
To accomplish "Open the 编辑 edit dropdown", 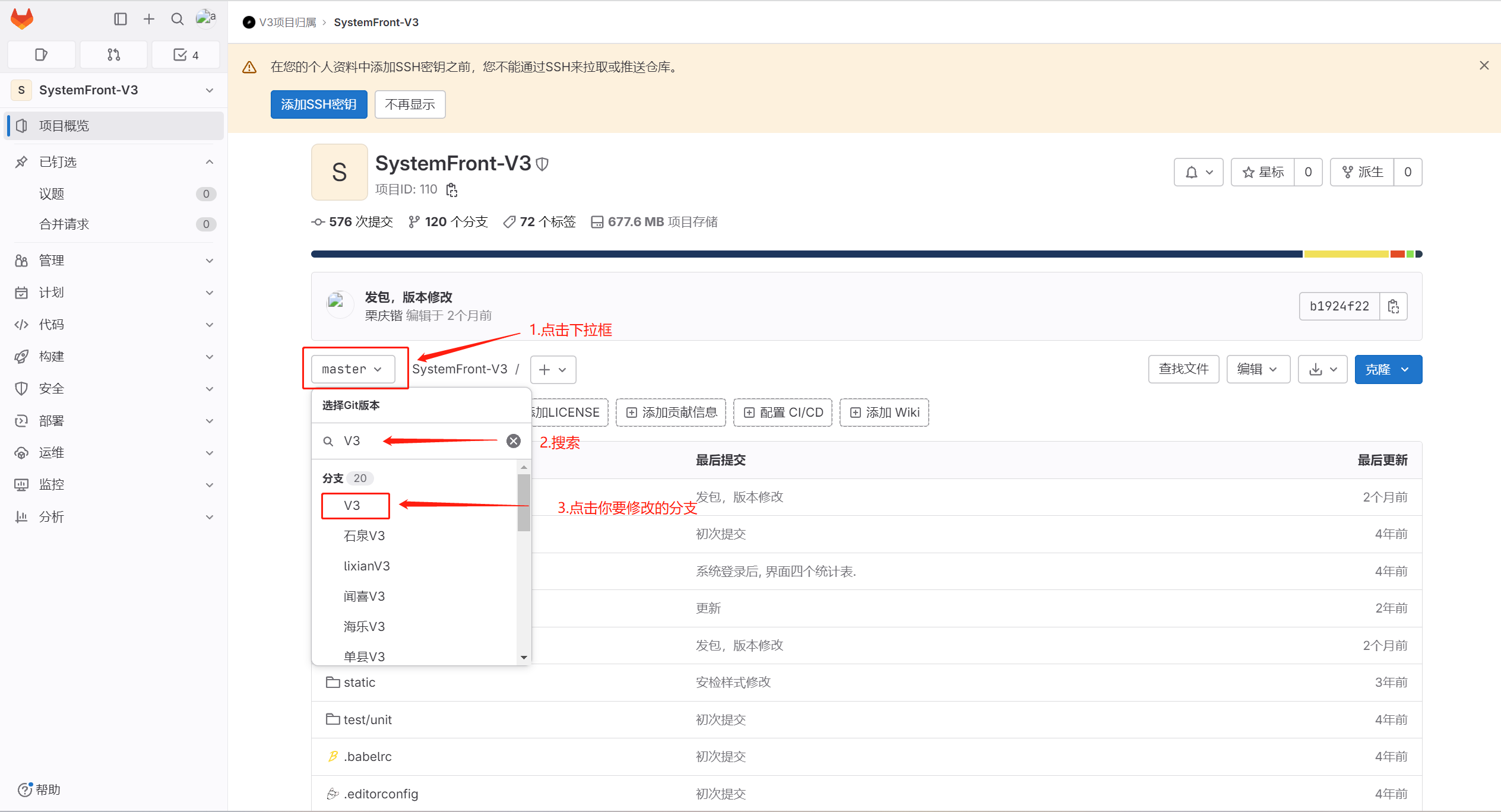I will point(1258,369).
